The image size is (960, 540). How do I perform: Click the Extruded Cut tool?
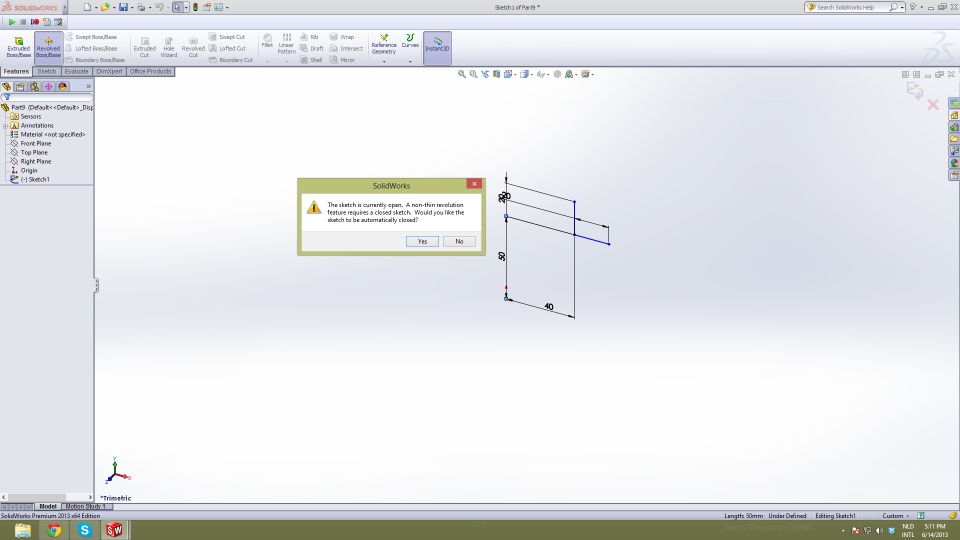click(144, 47)
